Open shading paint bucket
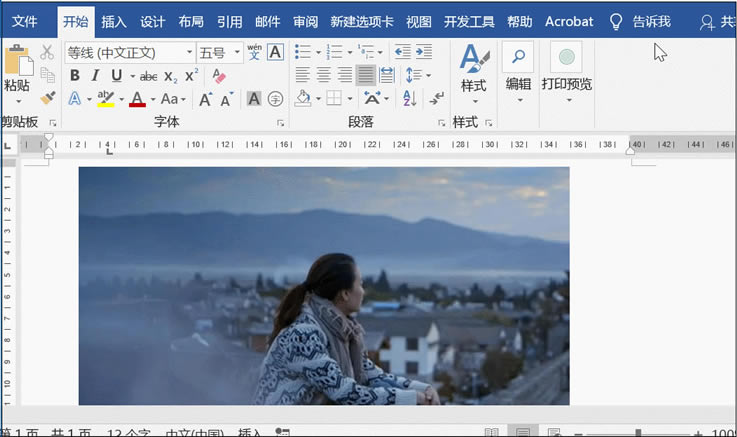 pyautogui.click(x=303, y=98)
